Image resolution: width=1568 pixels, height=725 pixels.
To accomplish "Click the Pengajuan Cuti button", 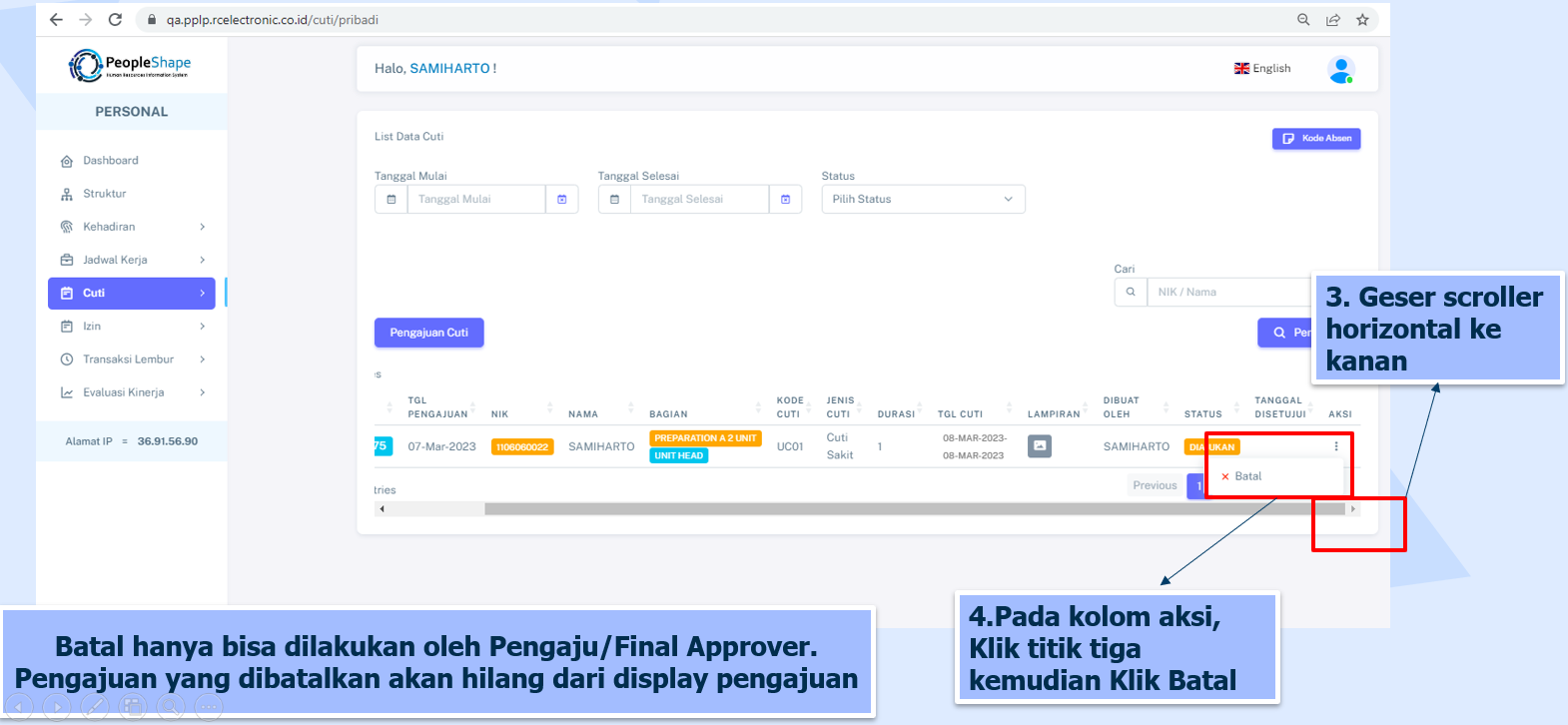I will click(x=428, y=333).
